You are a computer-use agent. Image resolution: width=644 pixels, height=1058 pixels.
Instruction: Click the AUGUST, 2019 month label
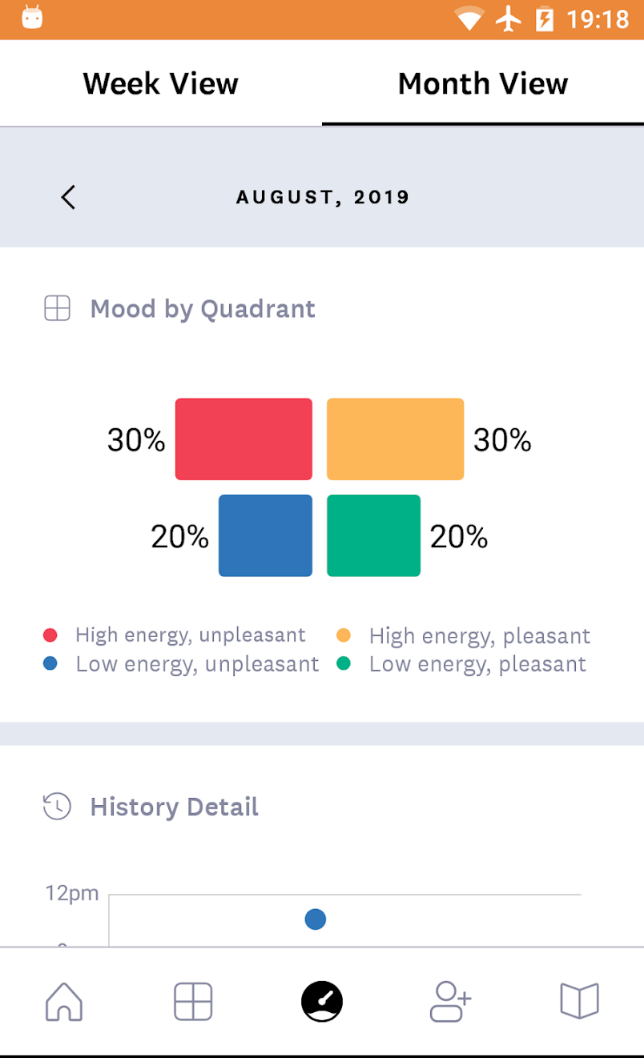click(323, 197)
